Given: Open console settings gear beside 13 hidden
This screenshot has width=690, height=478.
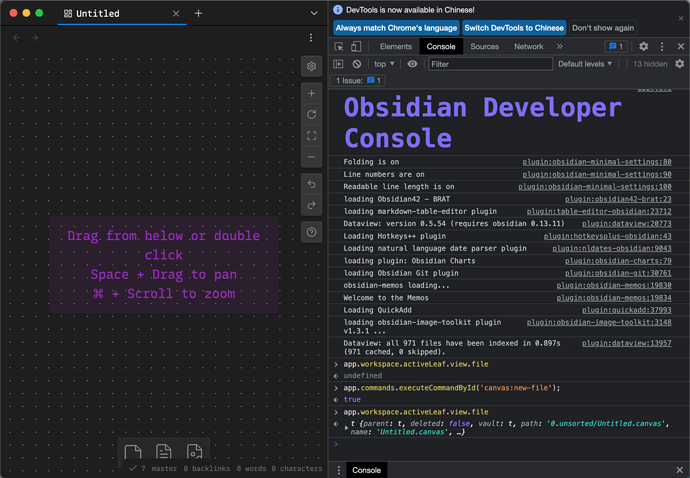Looking at the screenshot, I should (x=679, y=64).
